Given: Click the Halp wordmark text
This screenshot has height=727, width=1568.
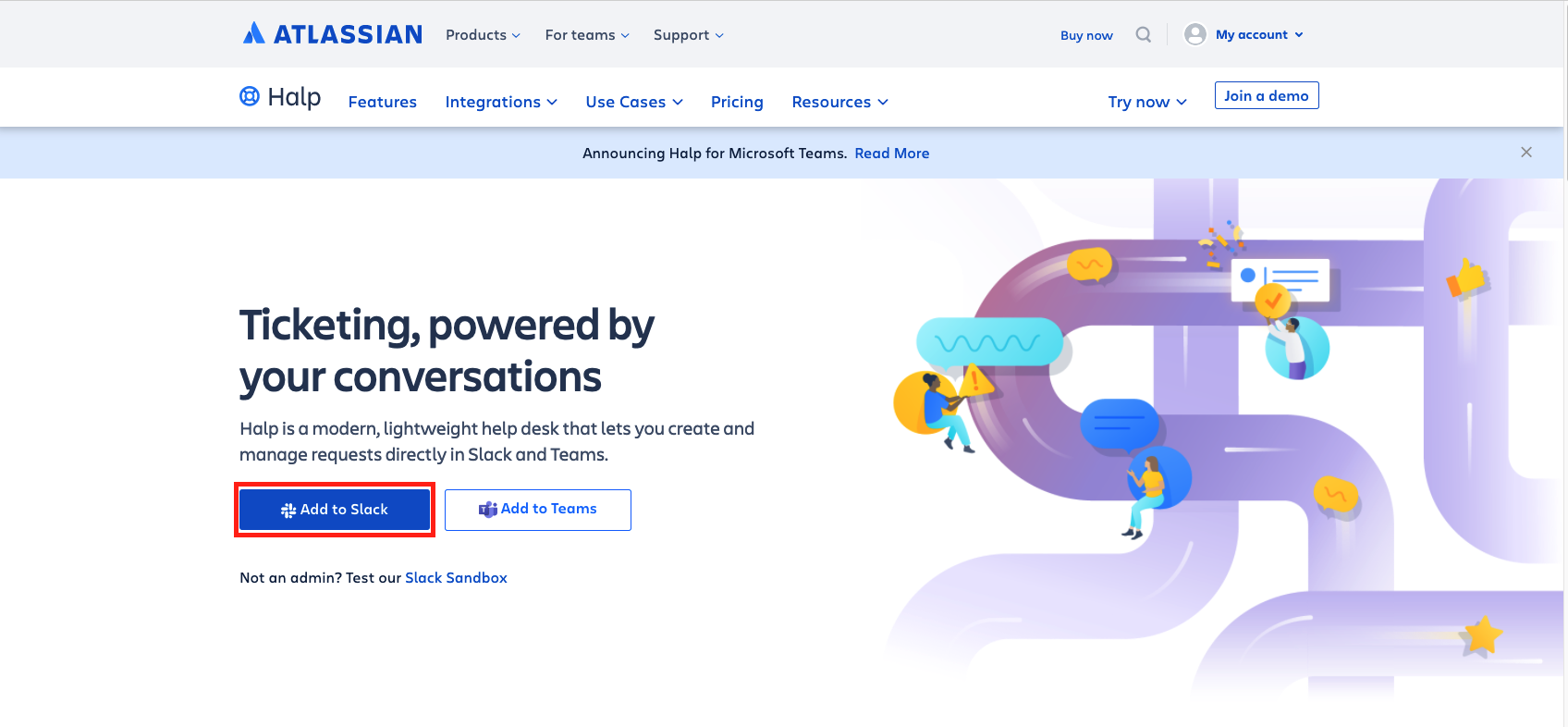Looking at the screenshot, I should point(294,96).
